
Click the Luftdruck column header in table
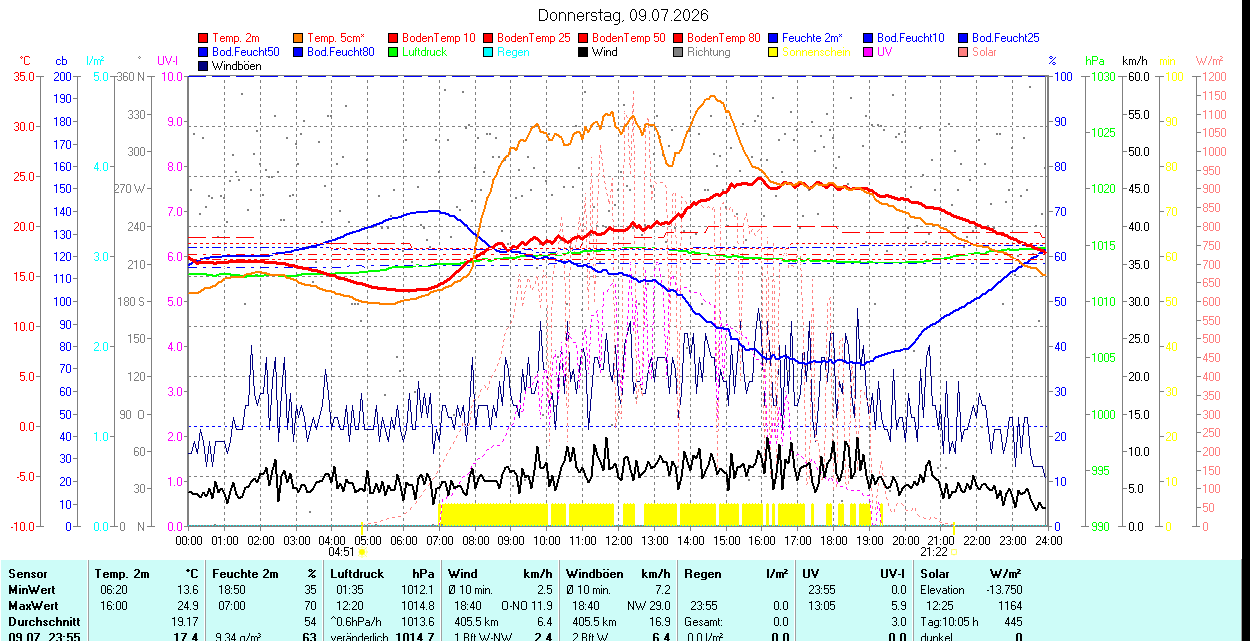pyautogui.click(x=357, y=574)
